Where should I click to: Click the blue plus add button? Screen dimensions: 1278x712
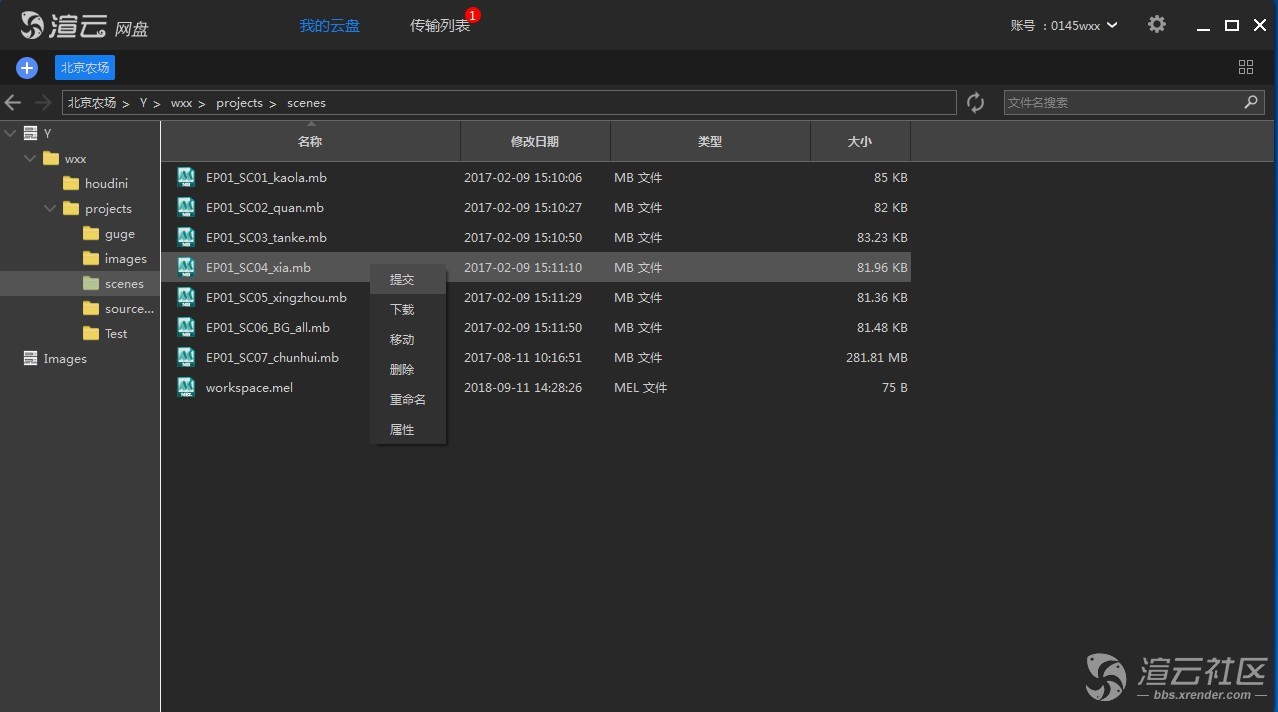(27, 68)
